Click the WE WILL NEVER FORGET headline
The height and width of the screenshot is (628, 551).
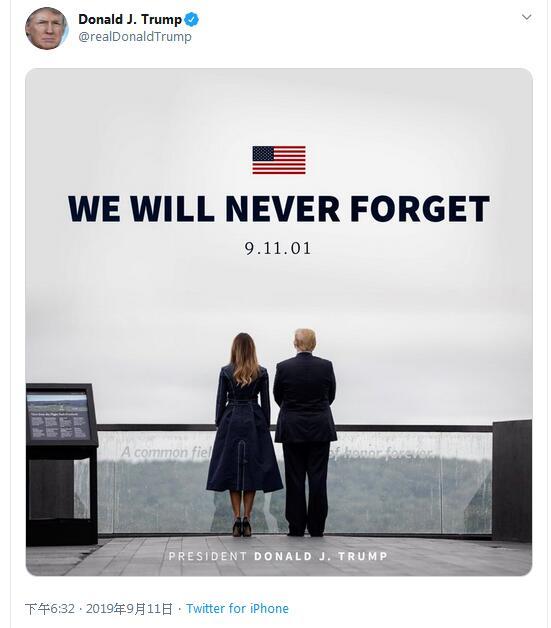point(279,208)
